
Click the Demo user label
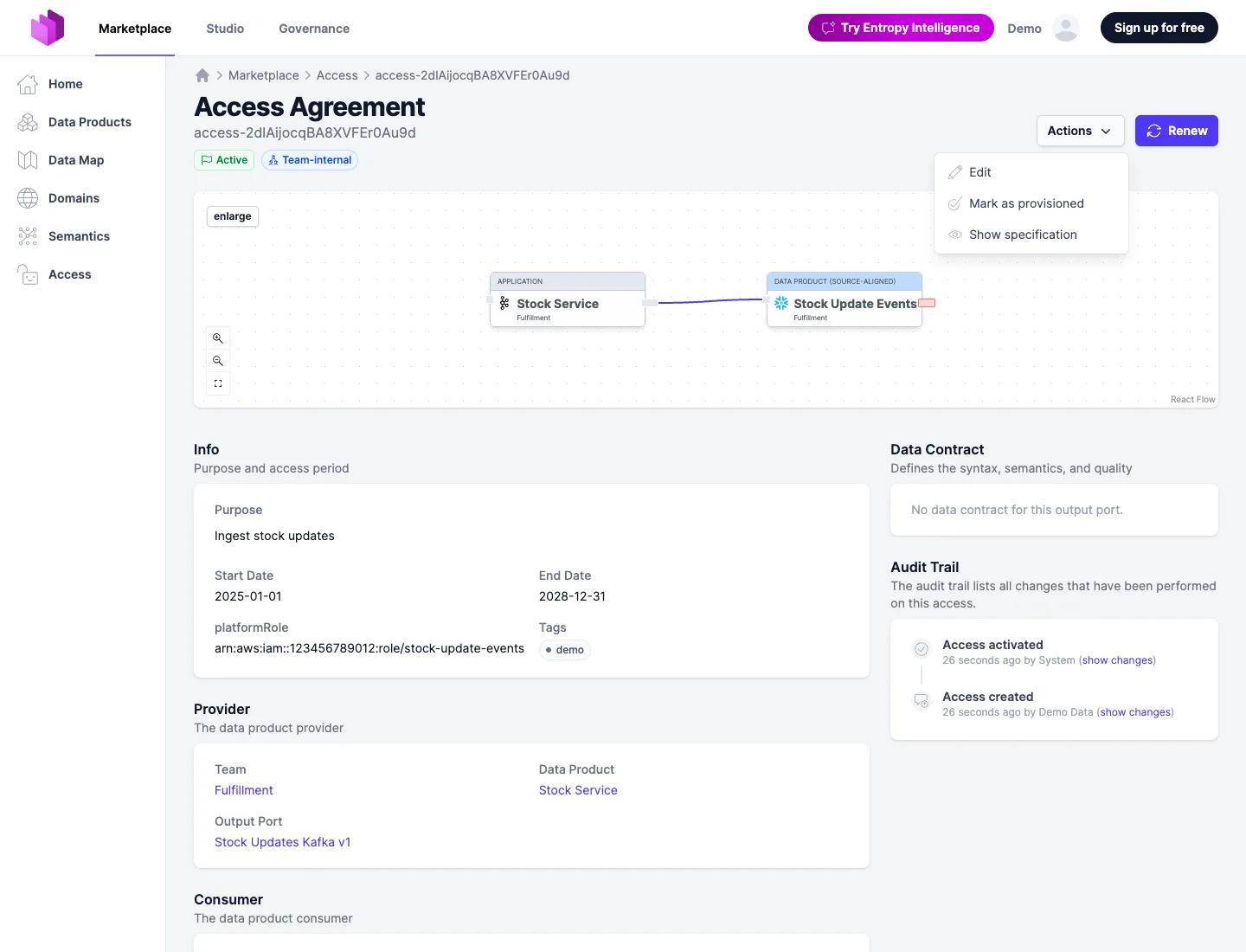[1024, 29]
